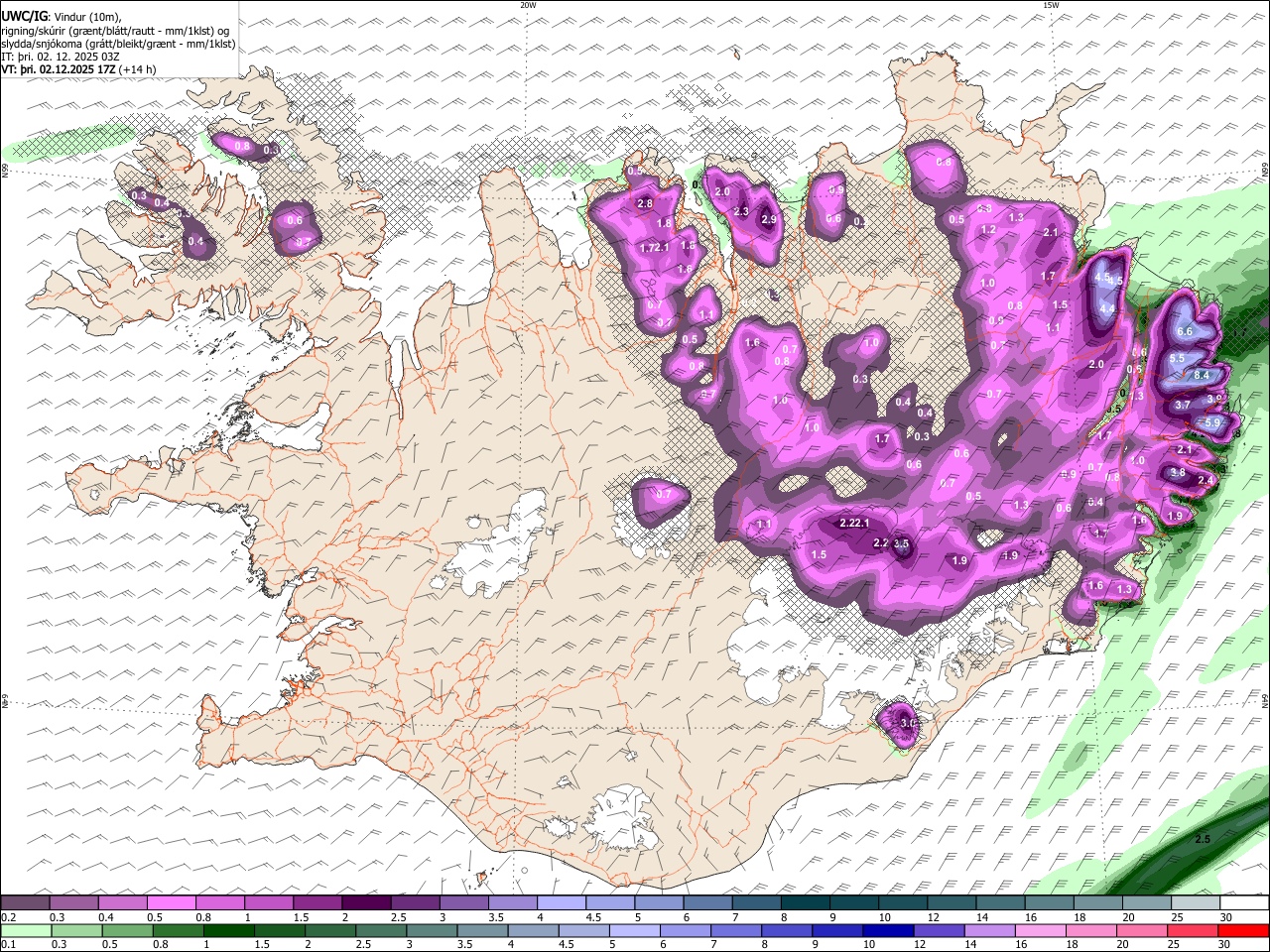Click the 2.4 precipitation value on the map

click(x=1206, y=481)
